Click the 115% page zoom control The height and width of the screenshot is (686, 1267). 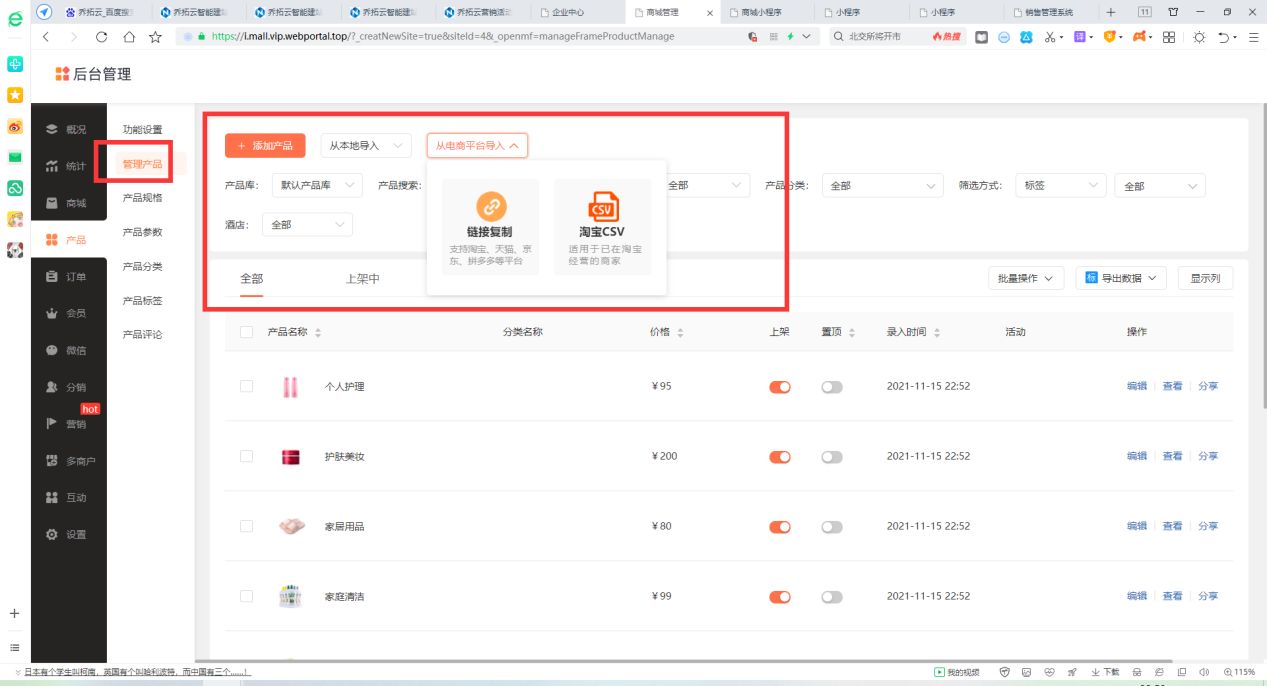pyautogui.click(x=1240, y=671)
